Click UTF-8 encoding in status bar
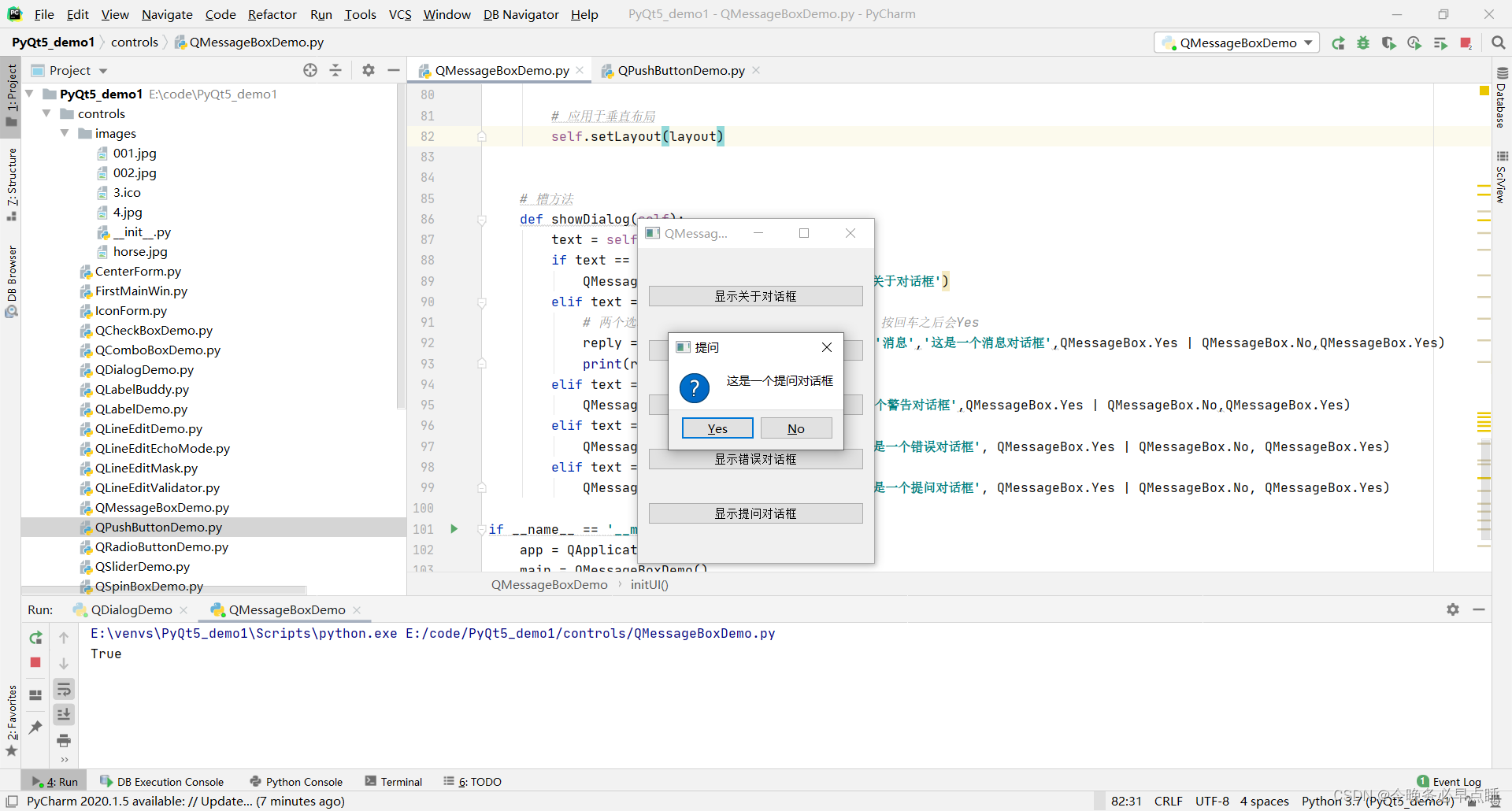The height and width of the screenshot is (811, 1512). (x=1212, y=801)
